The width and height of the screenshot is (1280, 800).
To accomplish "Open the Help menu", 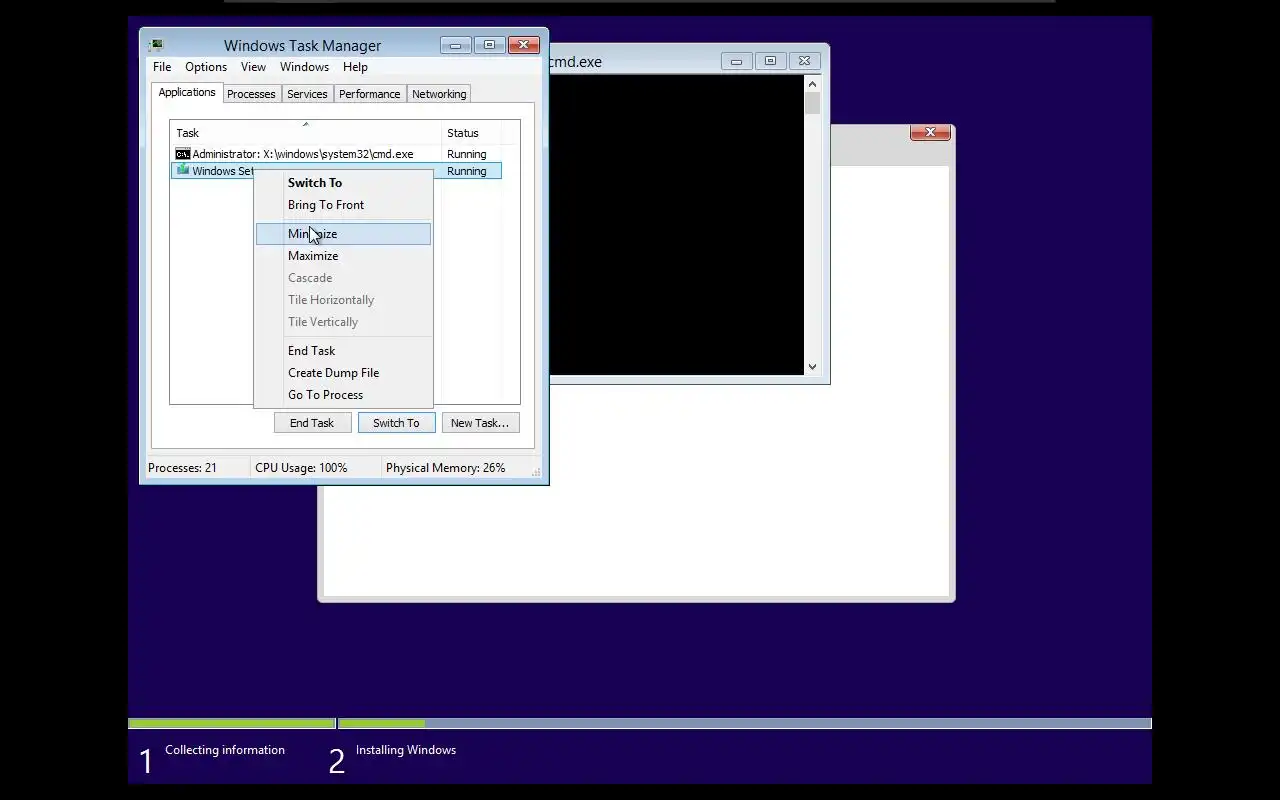I will [355, 67].
